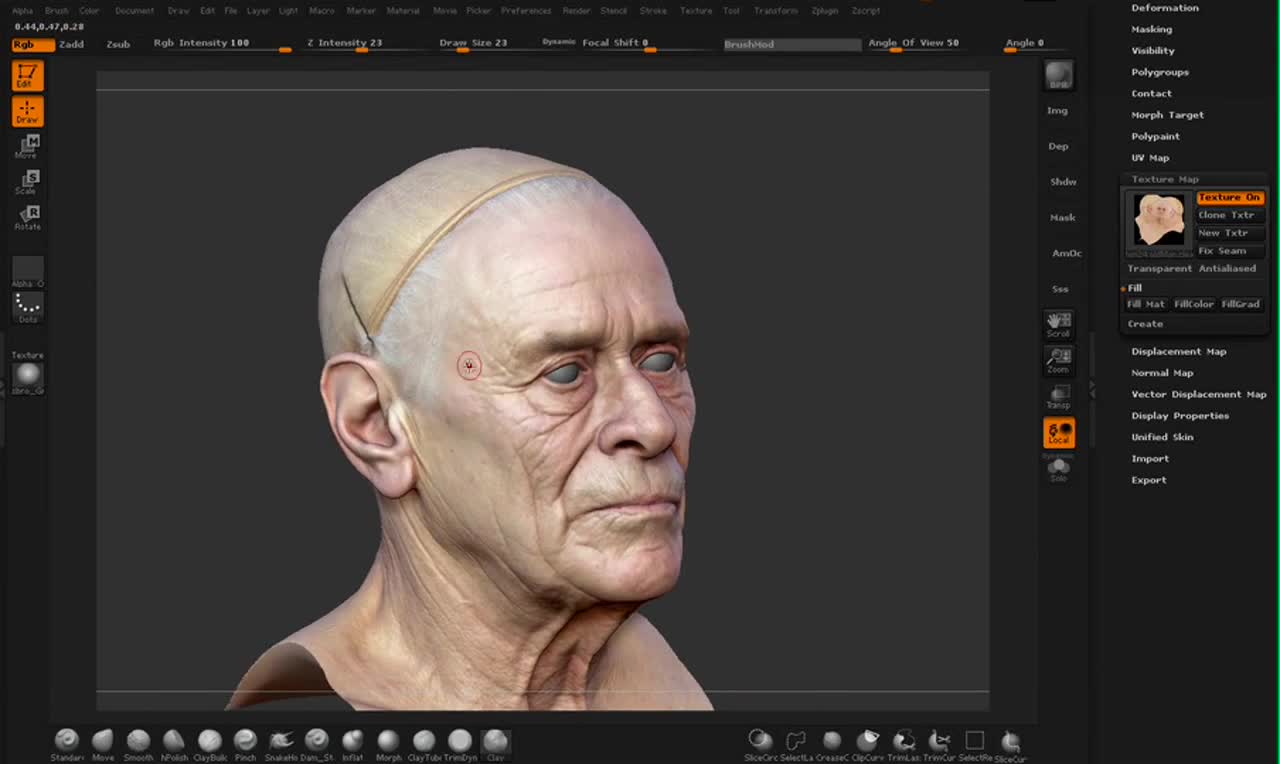
Task: Click the BPR render button
Action: (x=1058, y=75)
